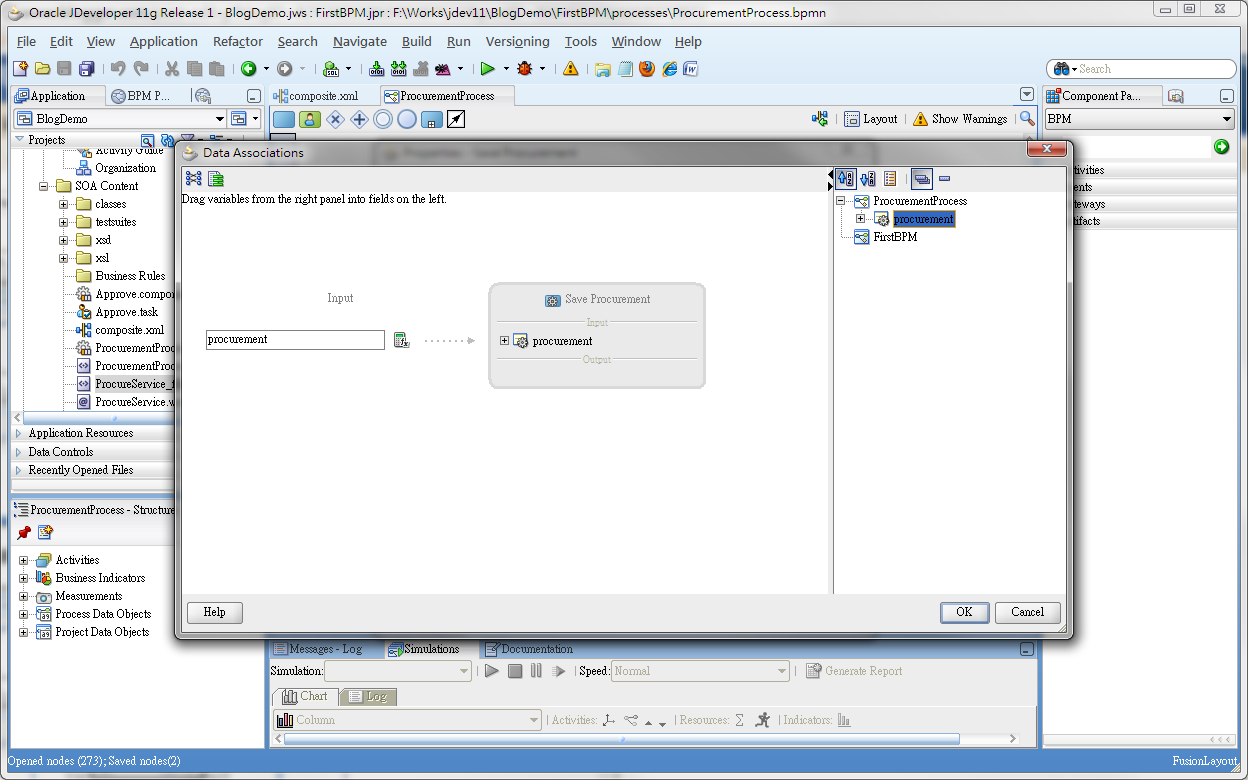Click first icon in Data Associations toolbar
This screenshot has height=780, width=1248.
point(194,179)
